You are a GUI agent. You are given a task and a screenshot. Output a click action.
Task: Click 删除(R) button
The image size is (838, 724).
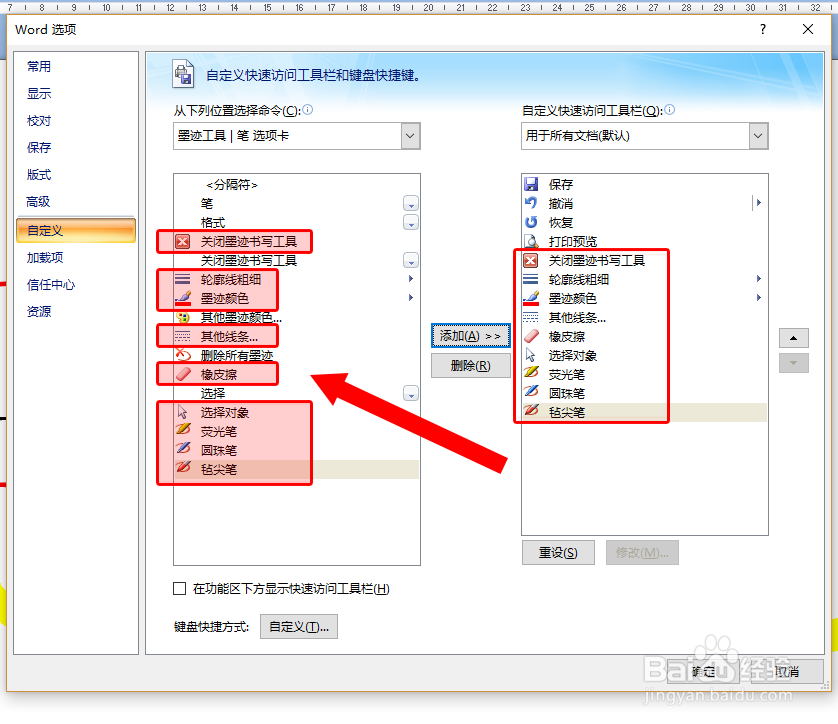pyautogui.click(x=470, y=365)
